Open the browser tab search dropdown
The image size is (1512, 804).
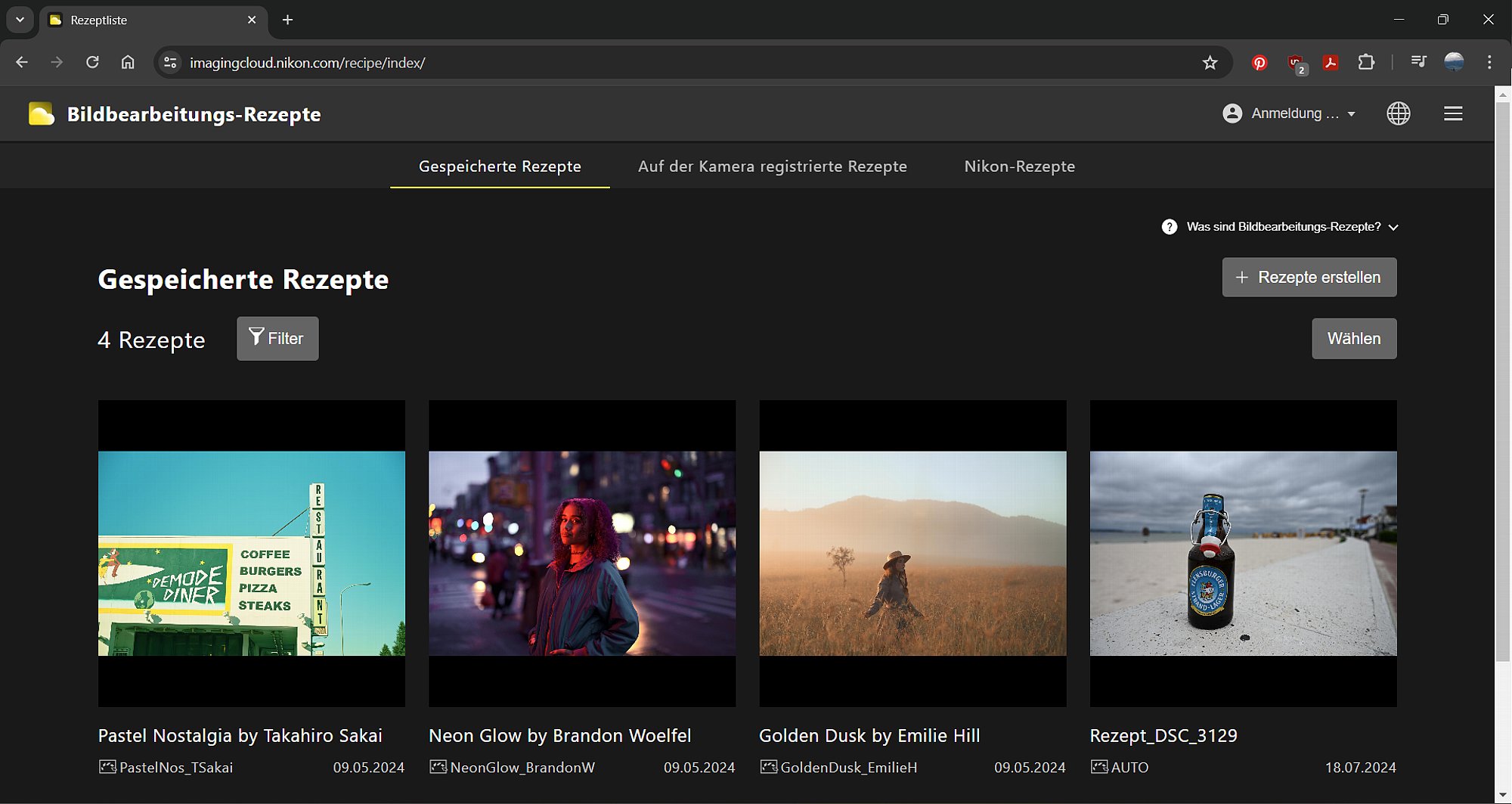pyautogui.click(x=20, y=20)
